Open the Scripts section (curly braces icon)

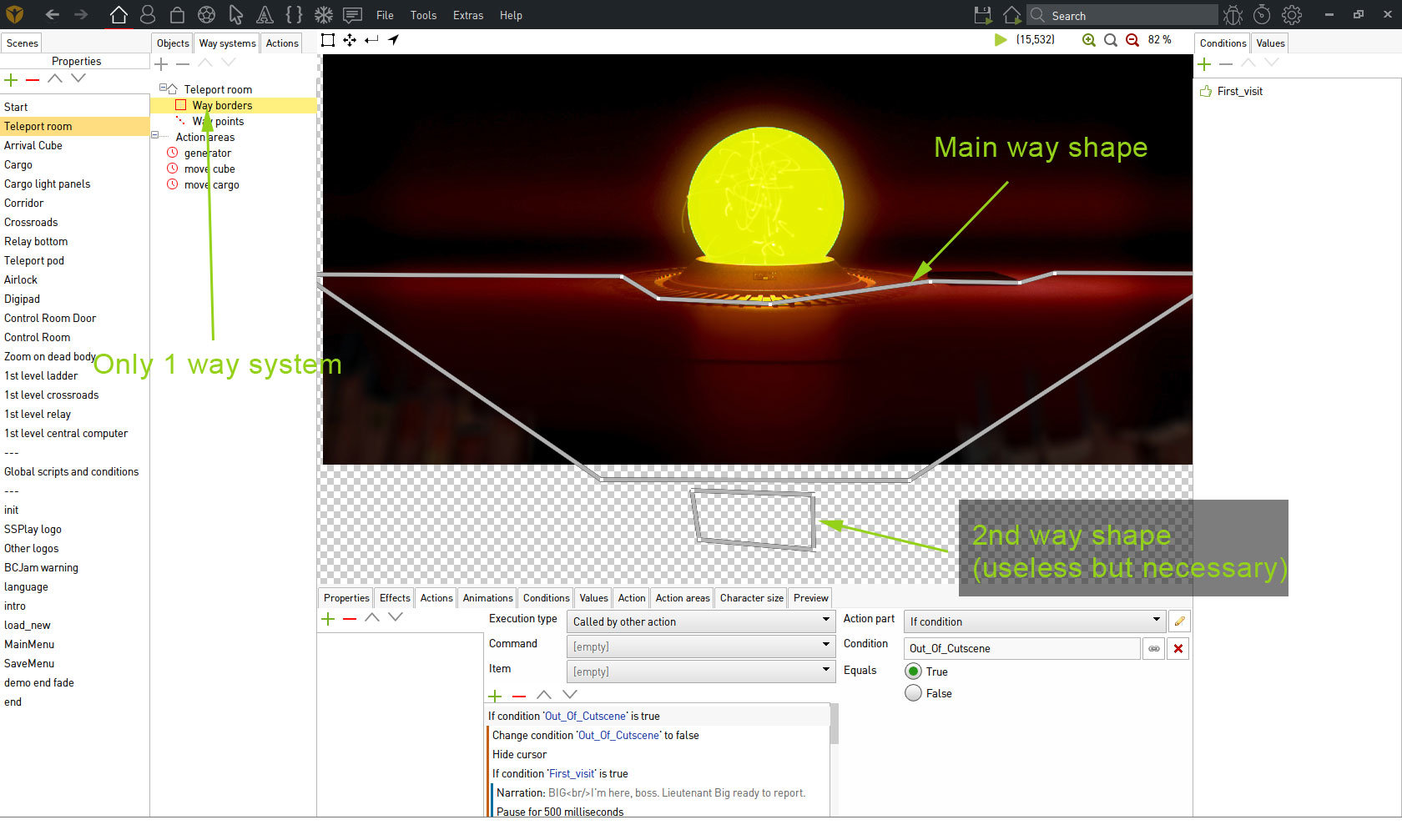294,15
